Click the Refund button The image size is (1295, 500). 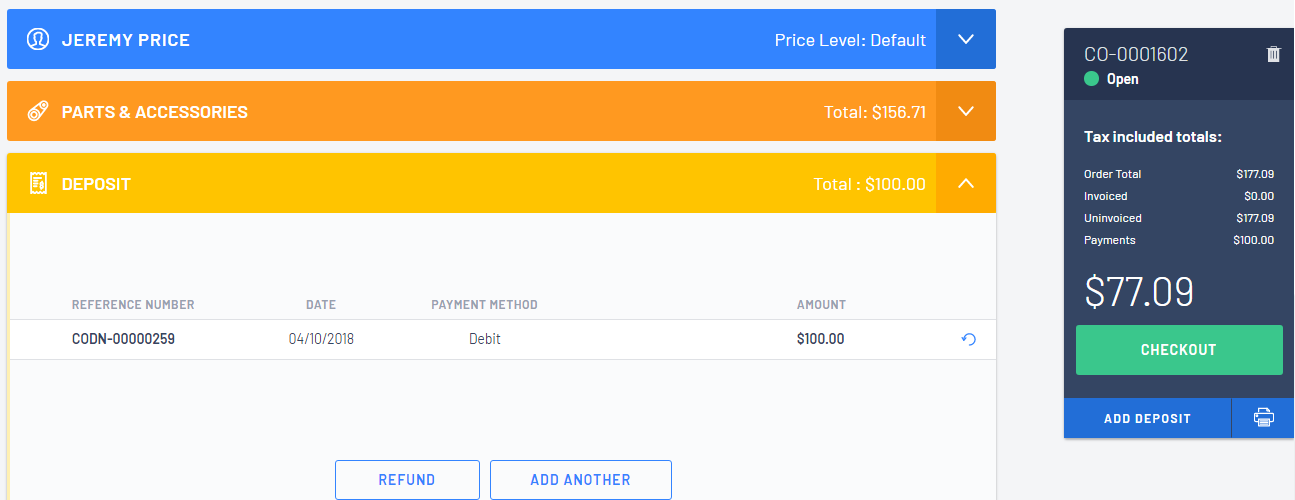point(407,480)
